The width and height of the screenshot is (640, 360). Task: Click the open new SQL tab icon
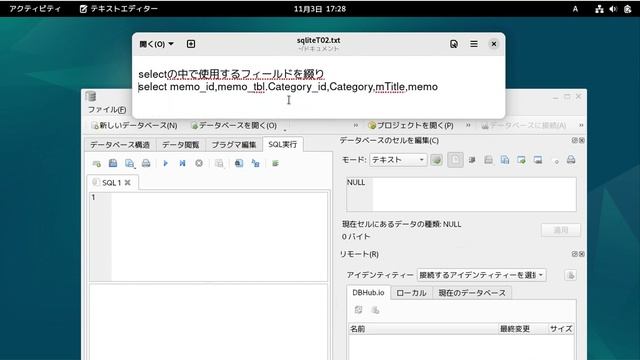[x=97, y=164]
